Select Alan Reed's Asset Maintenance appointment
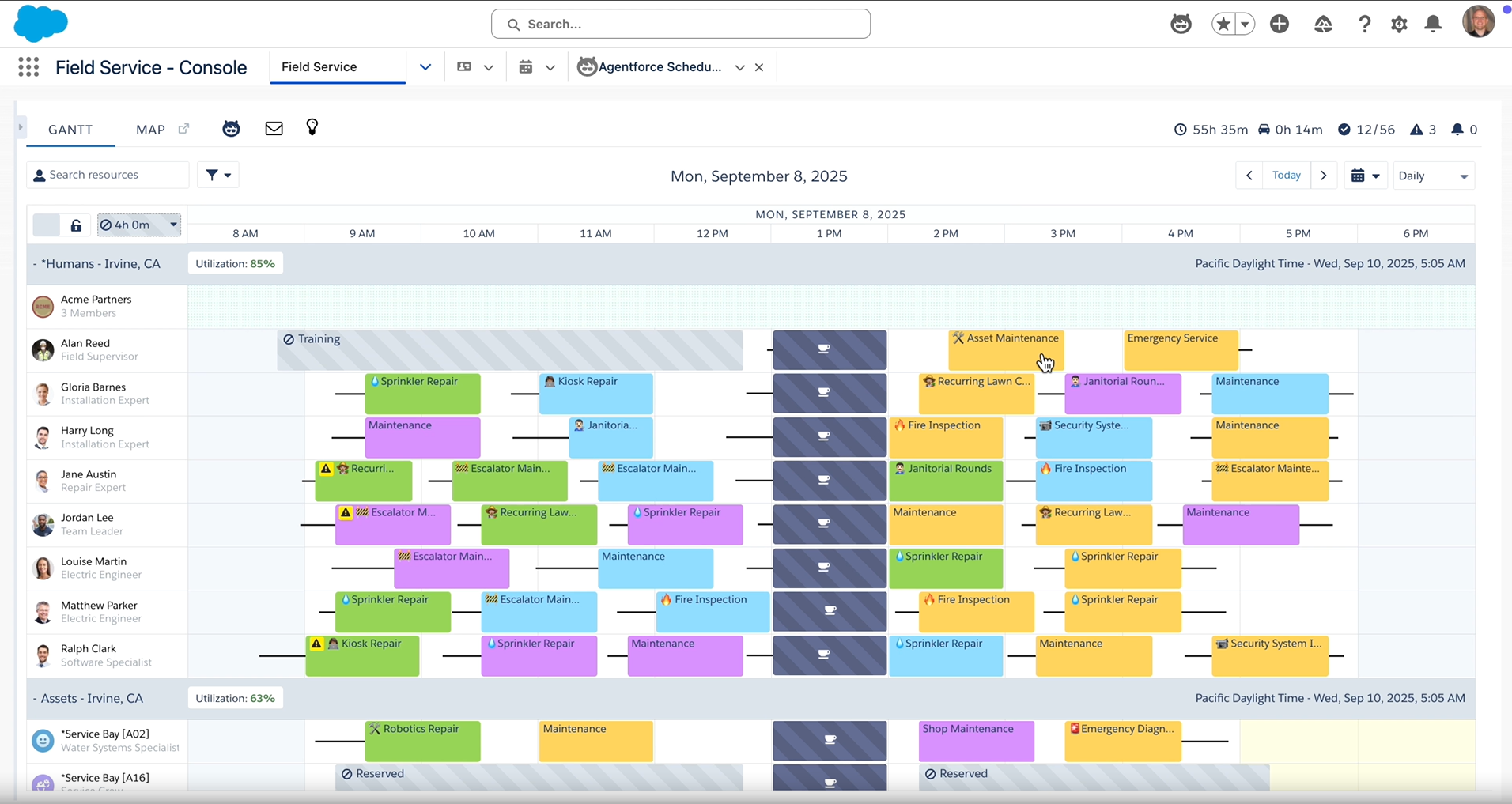1512x804 pixels. point(1006,350)
